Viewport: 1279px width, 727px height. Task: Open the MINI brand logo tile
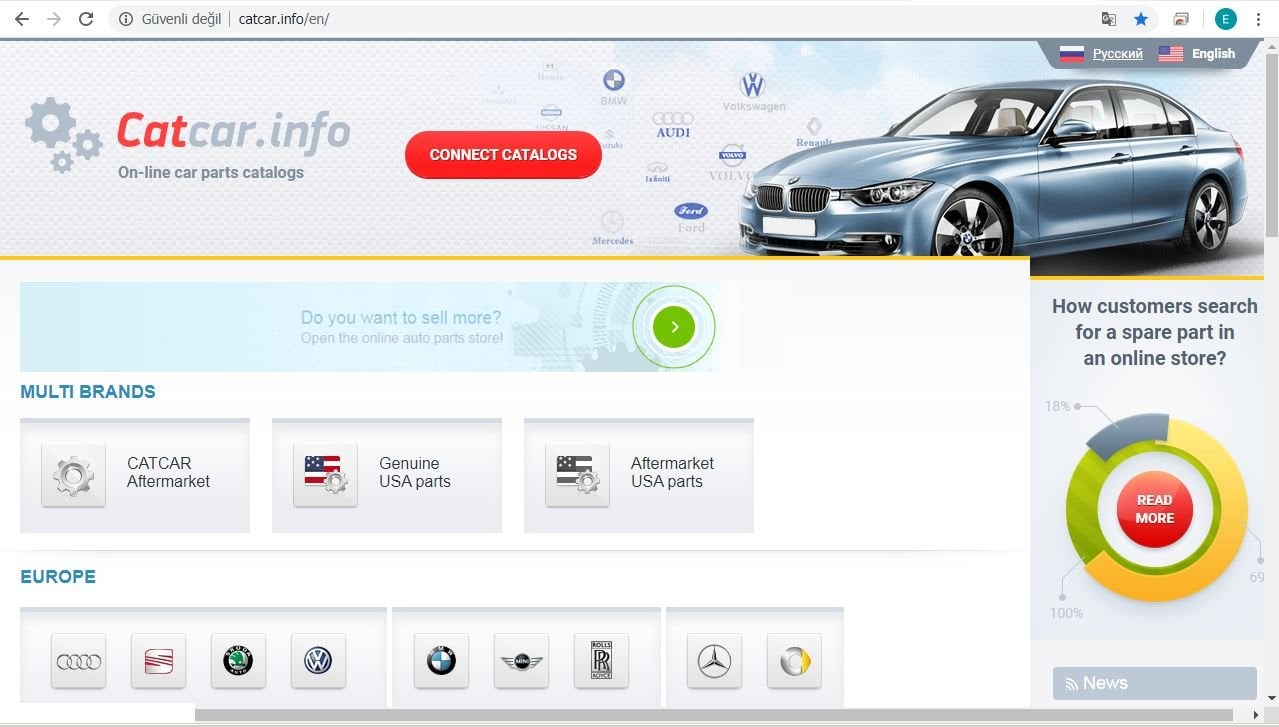point(521,661)
